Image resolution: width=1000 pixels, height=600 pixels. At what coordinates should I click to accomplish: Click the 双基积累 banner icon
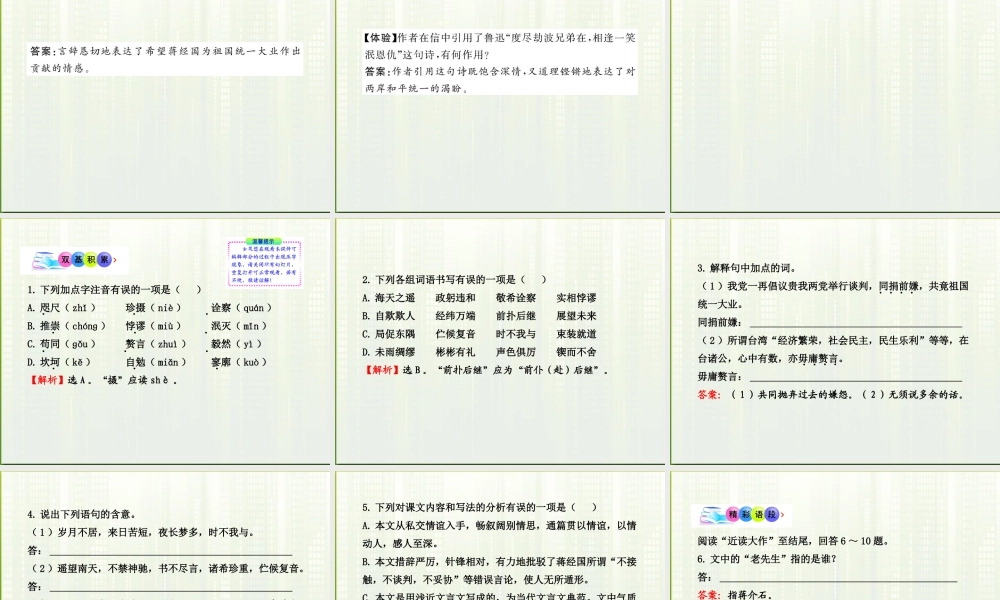click(74, 260)
